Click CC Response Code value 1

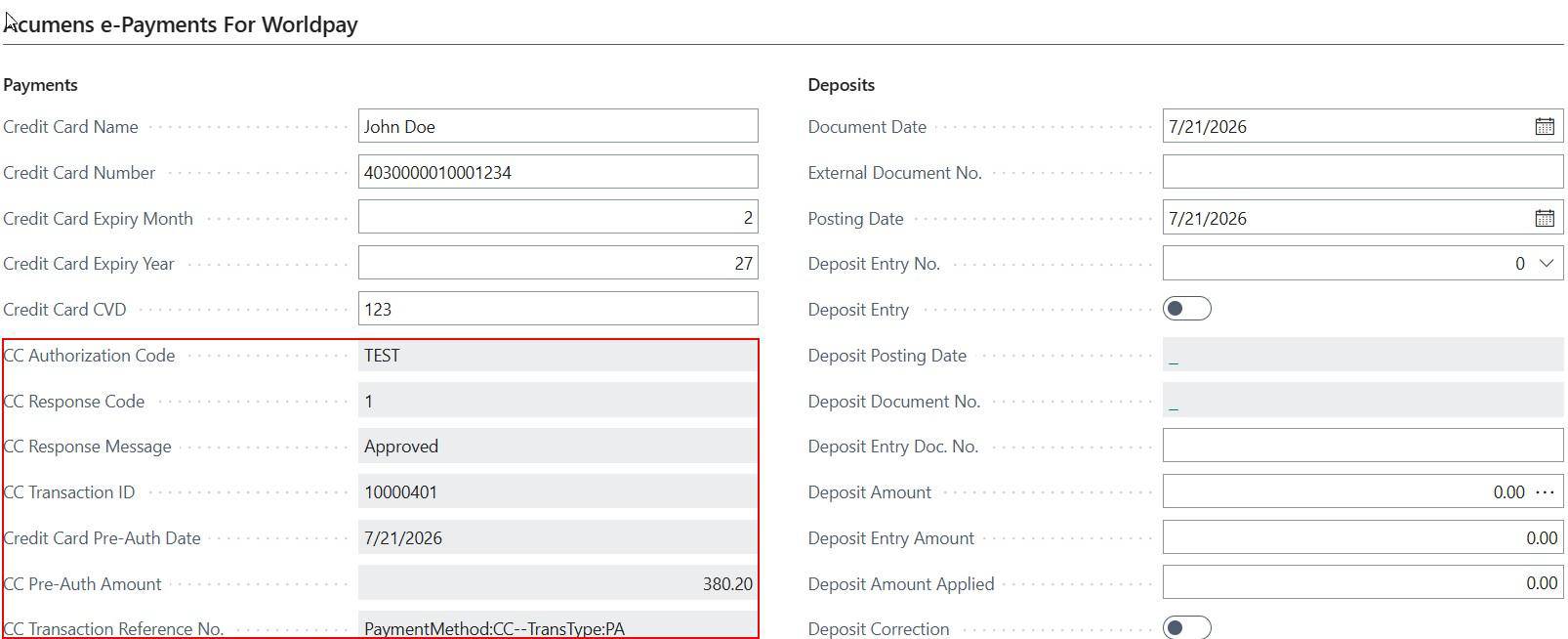[557, 401]
